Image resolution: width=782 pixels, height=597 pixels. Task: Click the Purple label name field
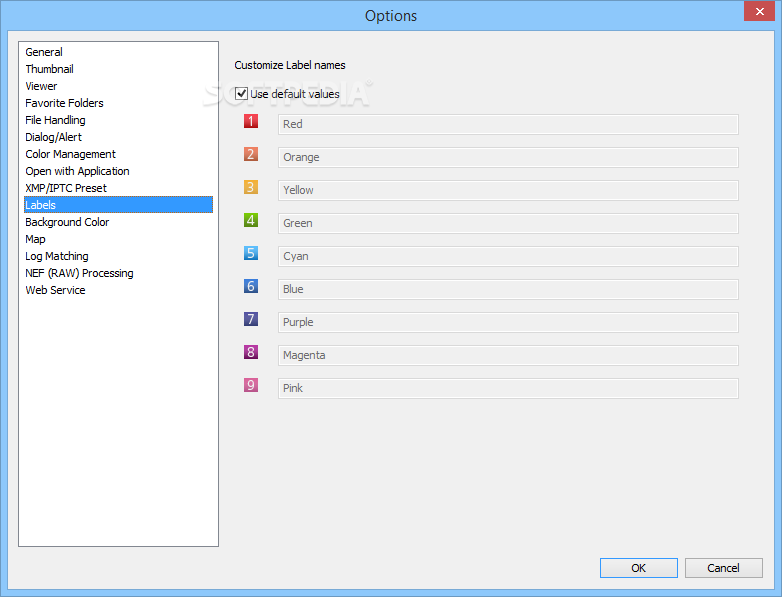click(x=508, y=322)
